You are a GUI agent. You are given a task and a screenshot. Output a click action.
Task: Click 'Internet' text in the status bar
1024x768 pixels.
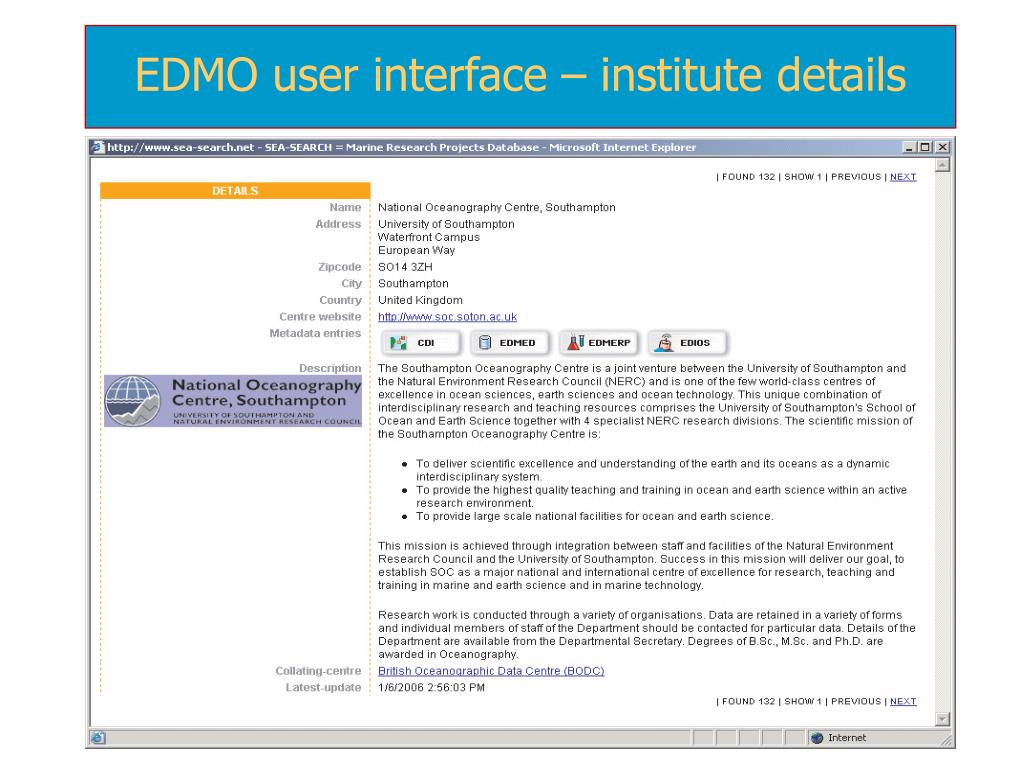pos(847,738)
